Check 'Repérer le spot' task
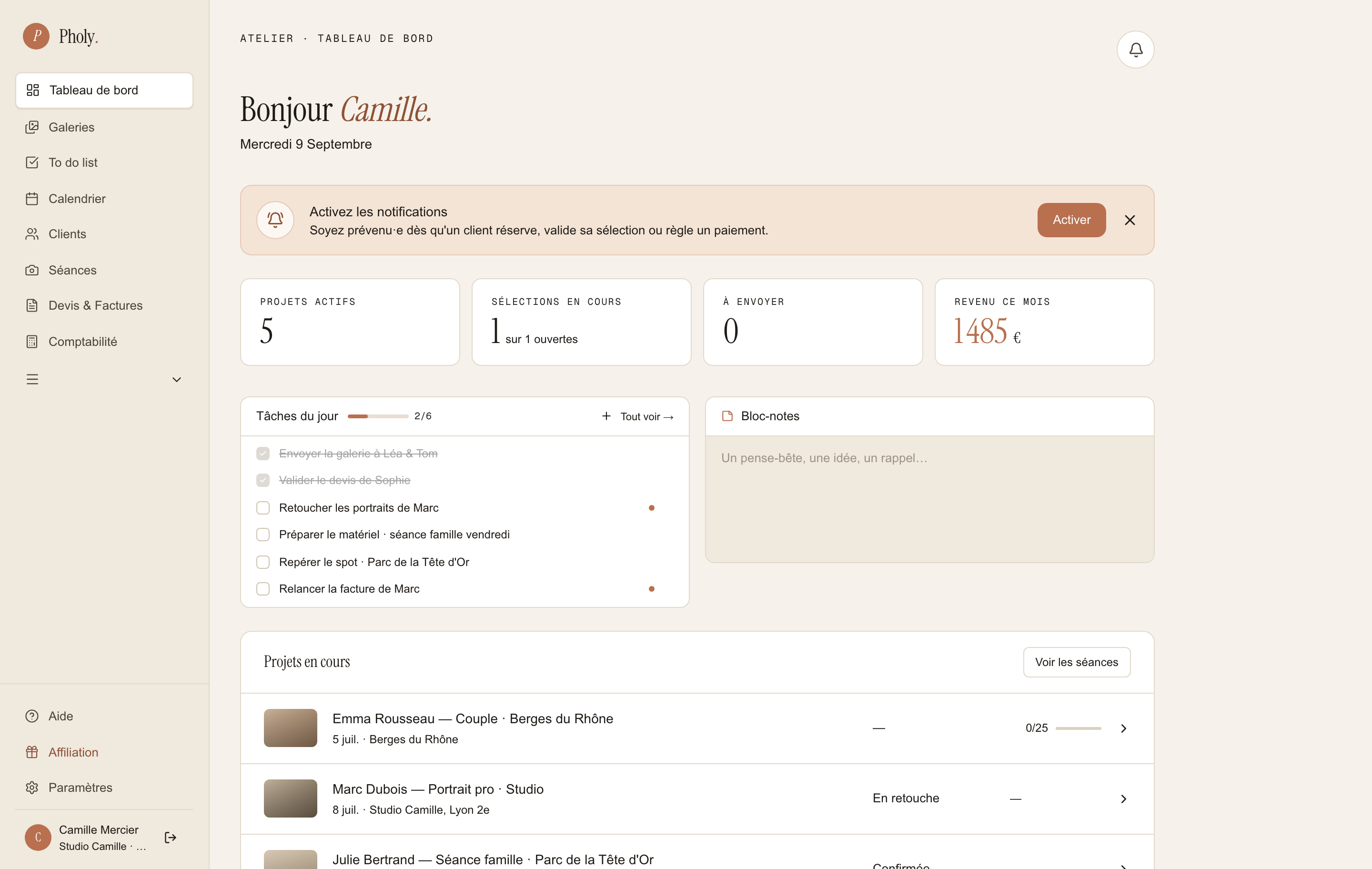 262,562
